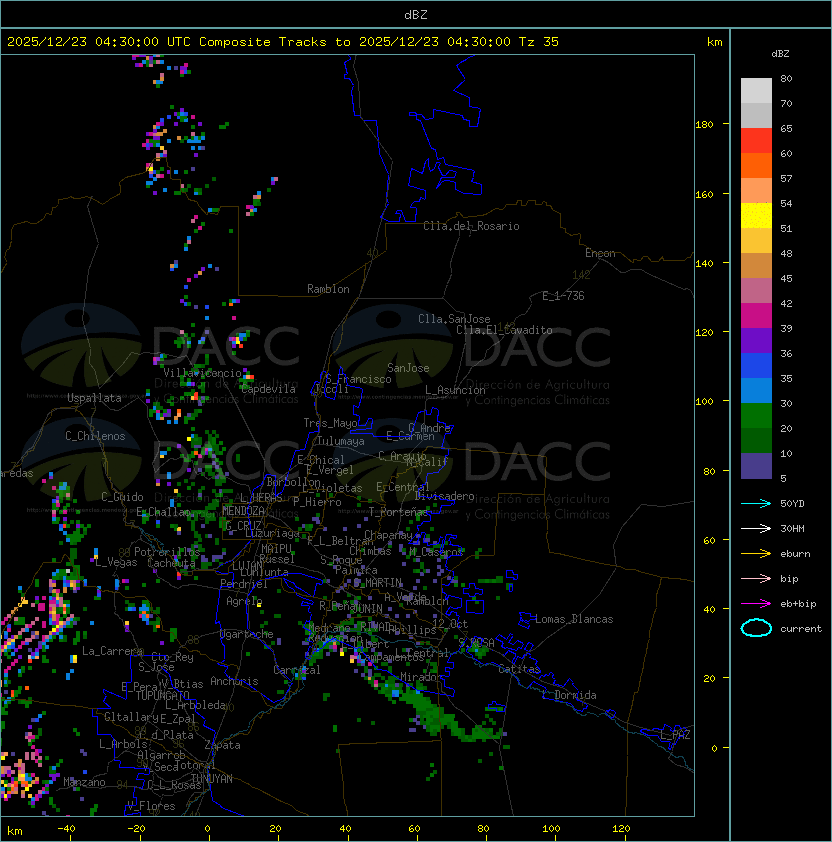Pick the brown 45–48 dBZ swatch

[x=756, y=266]
